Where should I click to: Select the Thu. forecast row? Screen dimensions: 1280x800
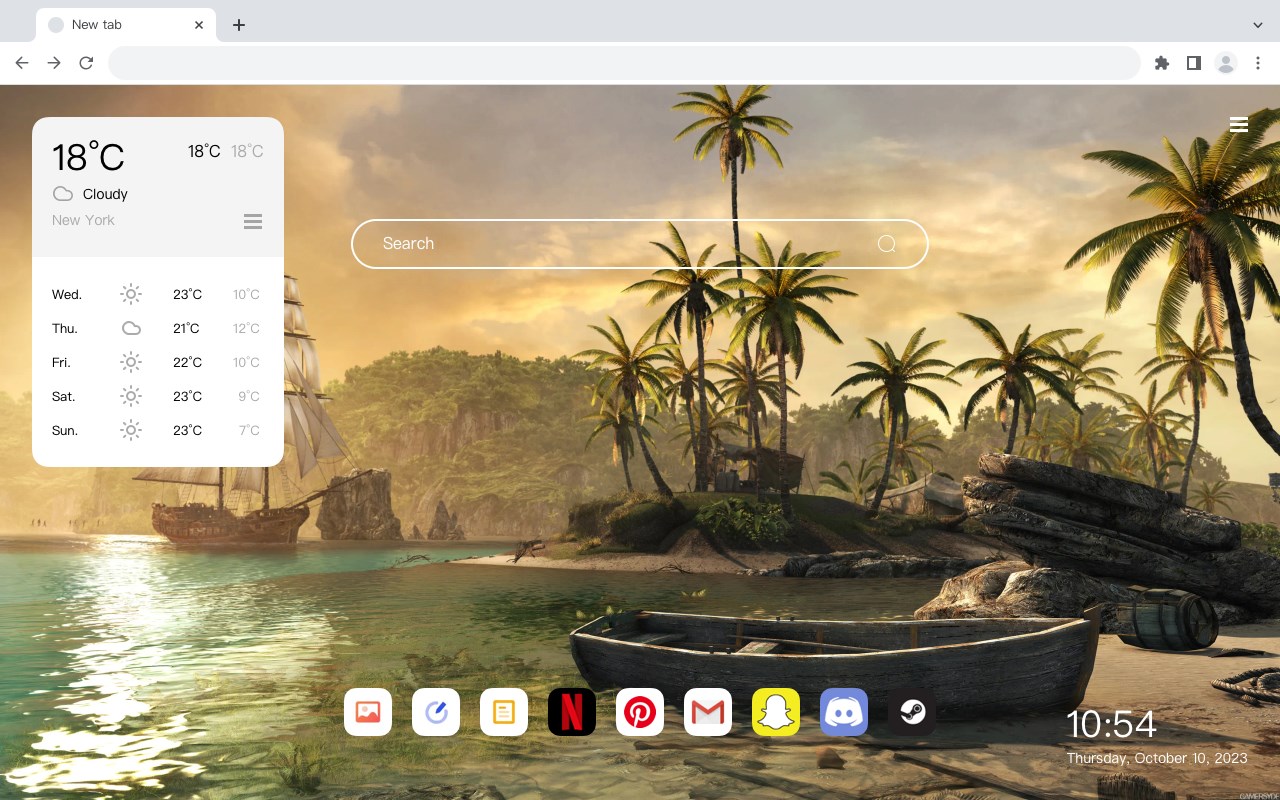157,328
